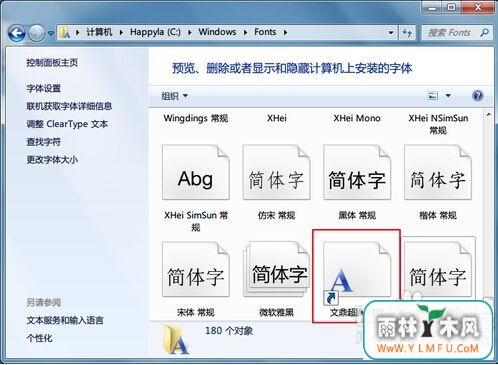
Task: Click the 楷体 常规 name label
Action: tap(438, 215)
